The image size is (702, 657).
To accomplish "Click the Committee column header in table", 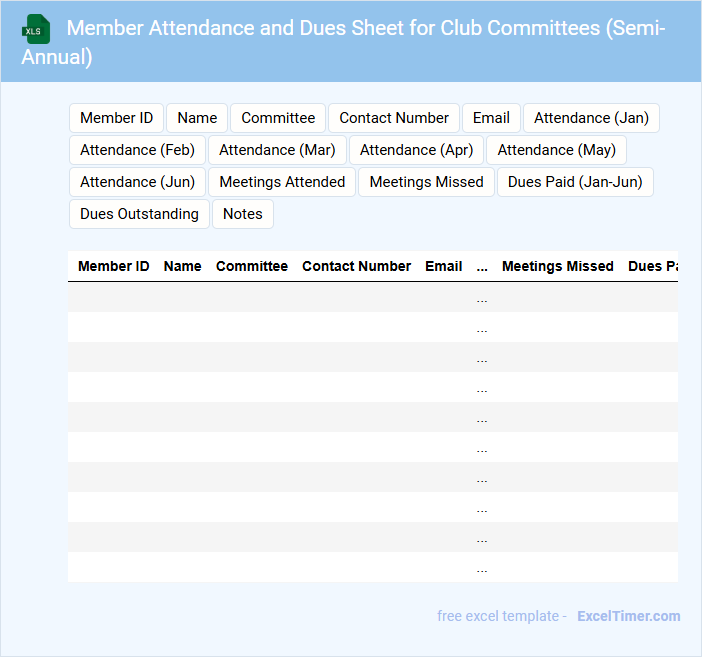I will click(252, 266).
